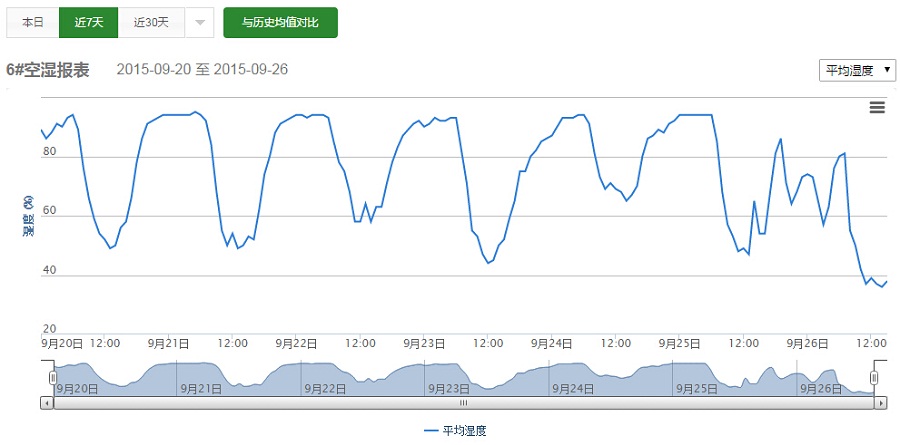Click the 2015-09-20 至 2015-09-26 date range text
Viewport: 900px width, 445px height.
202,70
